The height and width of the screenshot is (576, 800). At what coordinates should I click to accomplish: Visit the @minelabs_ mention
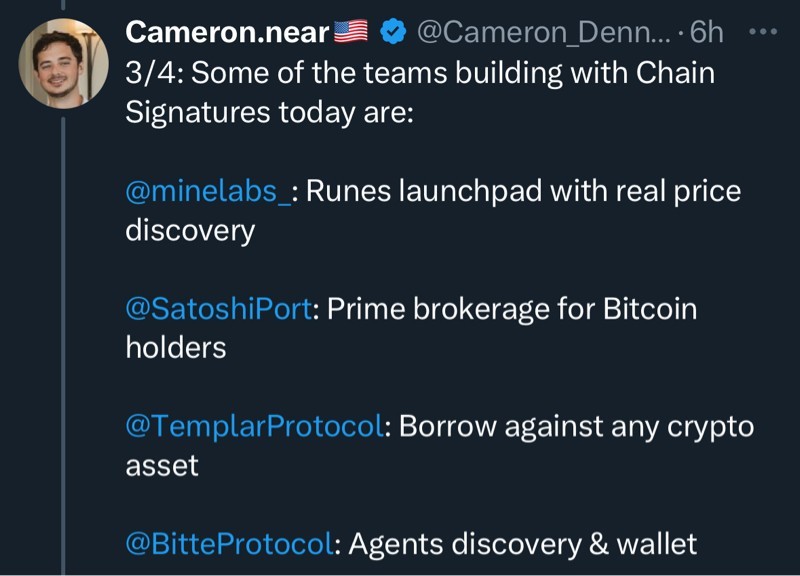209,190
